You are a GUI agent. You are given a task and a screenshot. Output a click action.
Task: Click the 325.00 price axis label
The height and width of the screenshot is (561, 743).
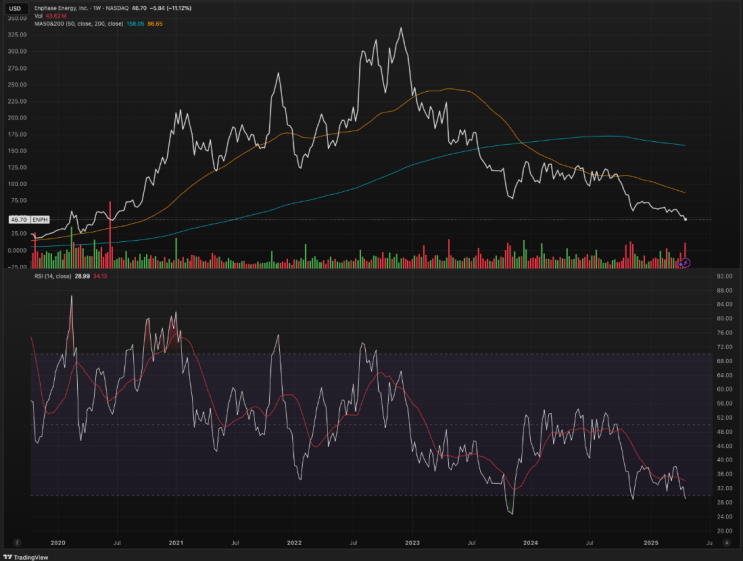click(x=18, y=35)
